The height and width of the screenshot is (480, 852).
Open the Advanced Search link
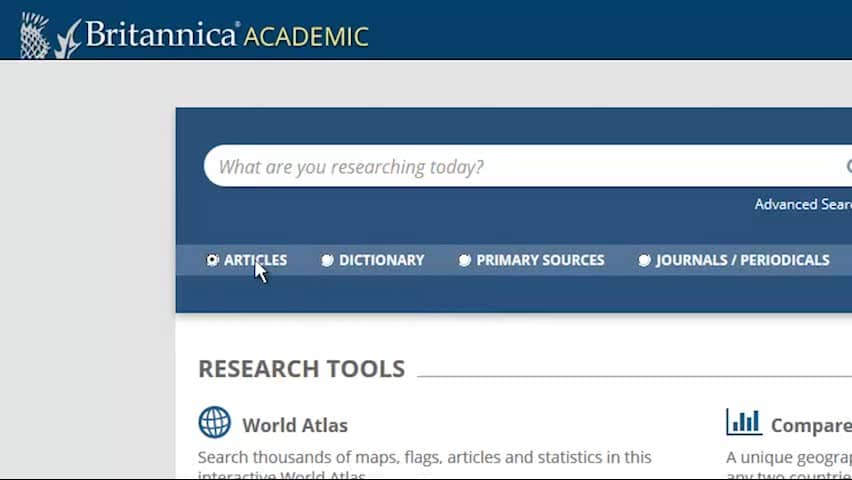pyautogui.click(x=803, y=204)
